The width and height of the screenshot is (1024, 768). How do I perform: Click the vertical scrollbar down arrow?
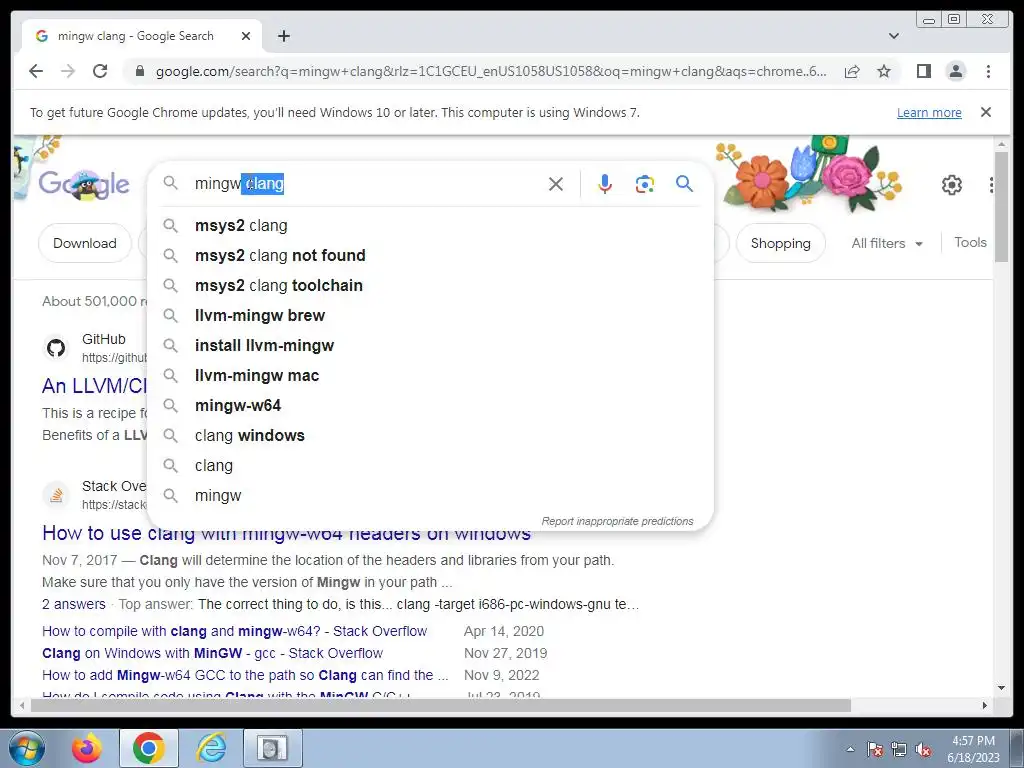1001,688
